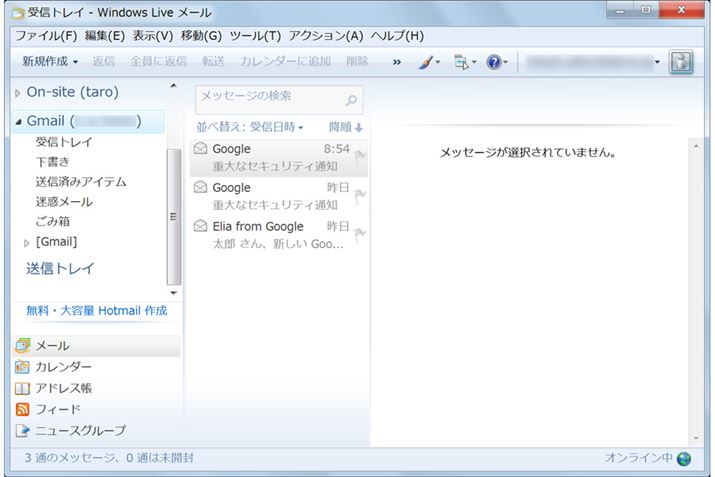
Task: Click the 転送 forward button
Action: [x=213, y=61]
